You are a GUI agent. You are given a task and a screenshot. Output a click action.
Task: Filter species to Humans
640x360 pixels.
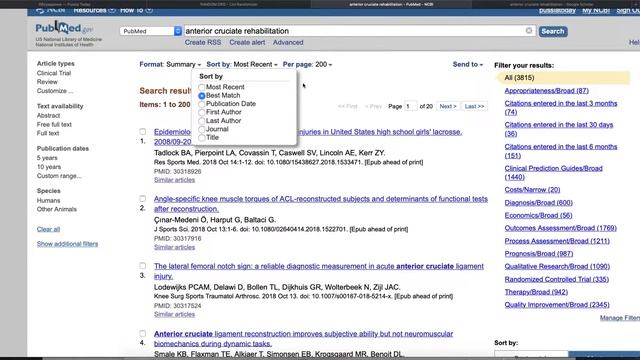48,200
